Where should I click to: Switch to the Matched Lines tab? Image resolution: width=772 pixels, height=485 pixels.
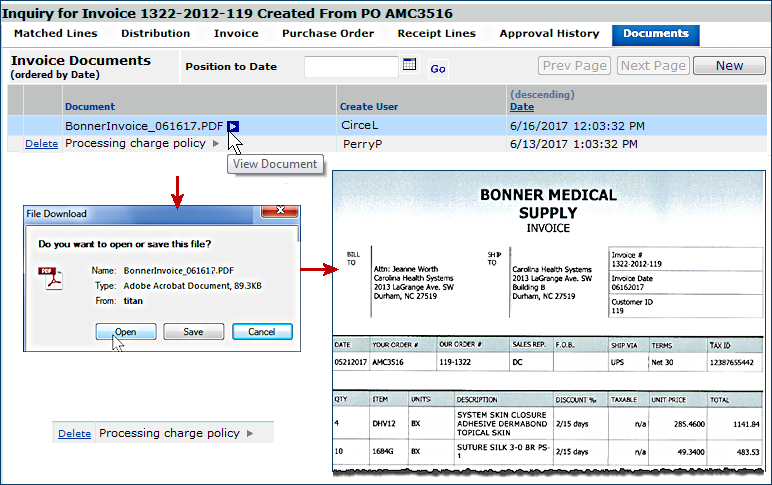[x=55, y=34]
